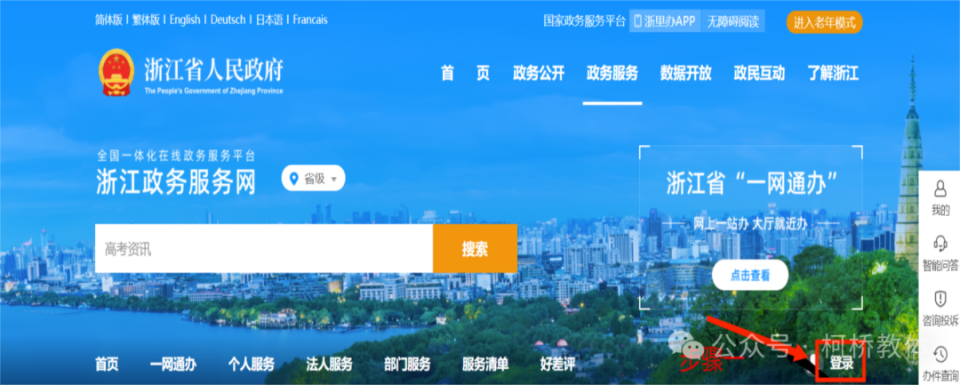Click 浙江政务服务网 site title
Screen dimensions: 960x385
[x=176, y=182]
